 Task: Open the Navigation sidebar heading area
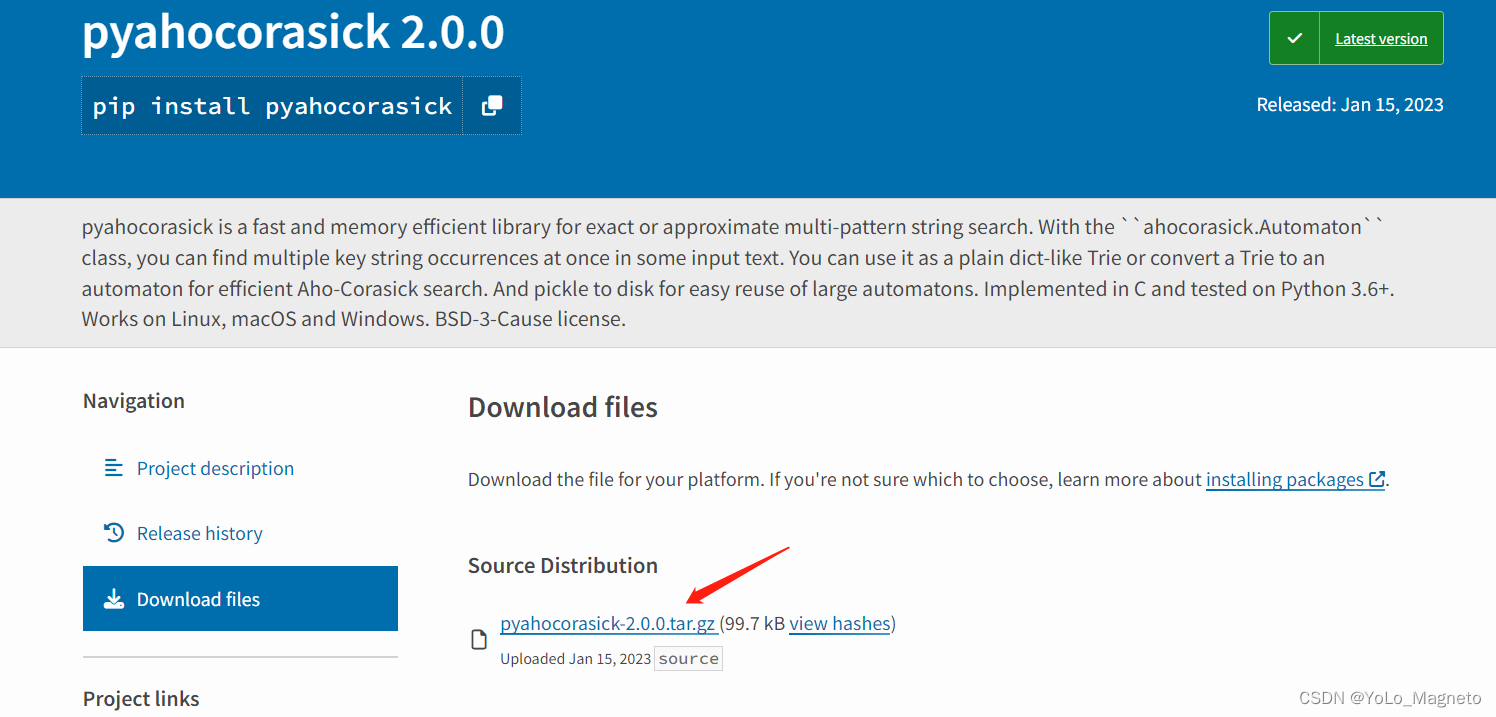[x=133, y=400]
